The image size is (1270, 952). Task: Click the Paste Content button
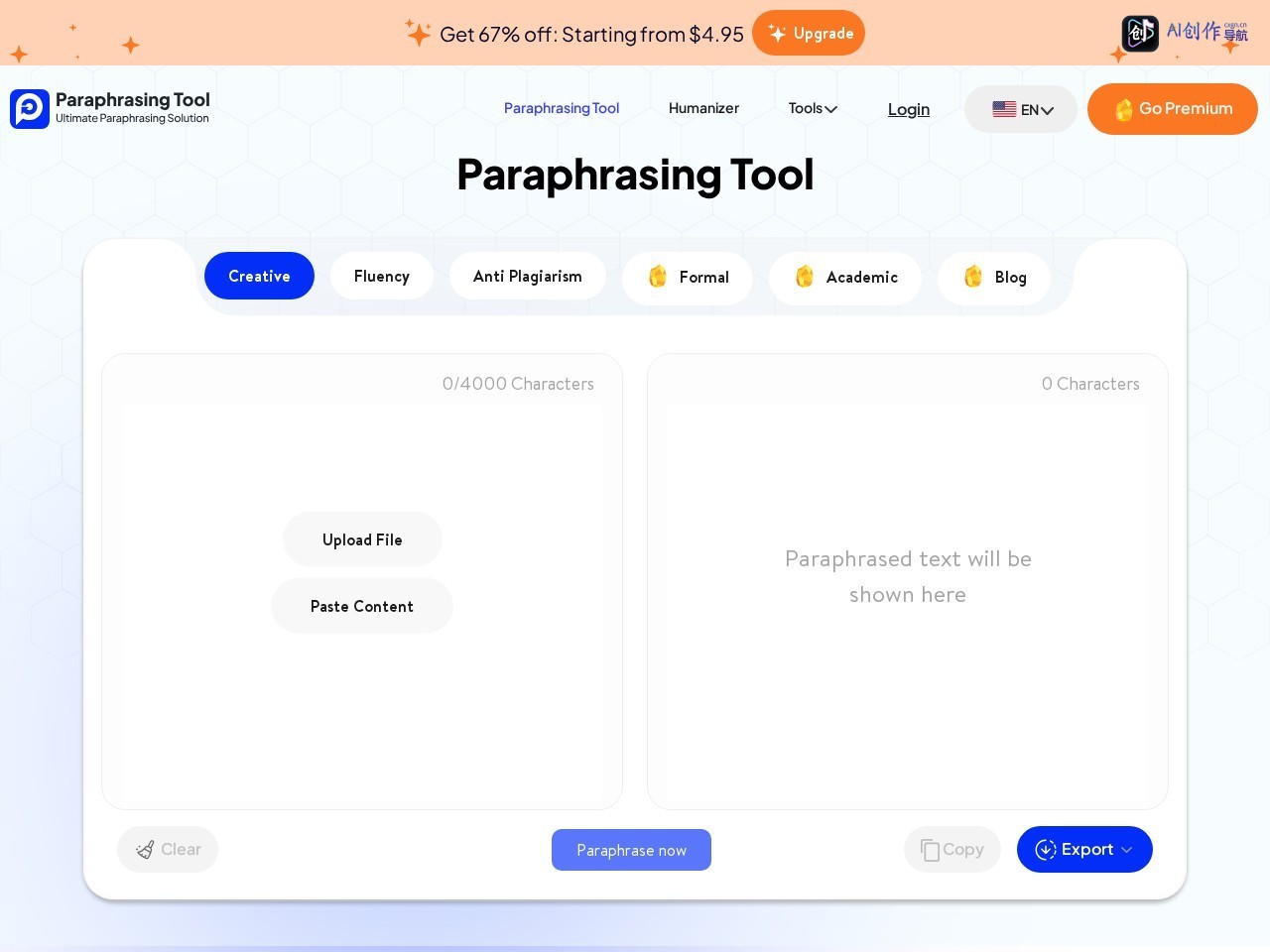coord(362,606)
